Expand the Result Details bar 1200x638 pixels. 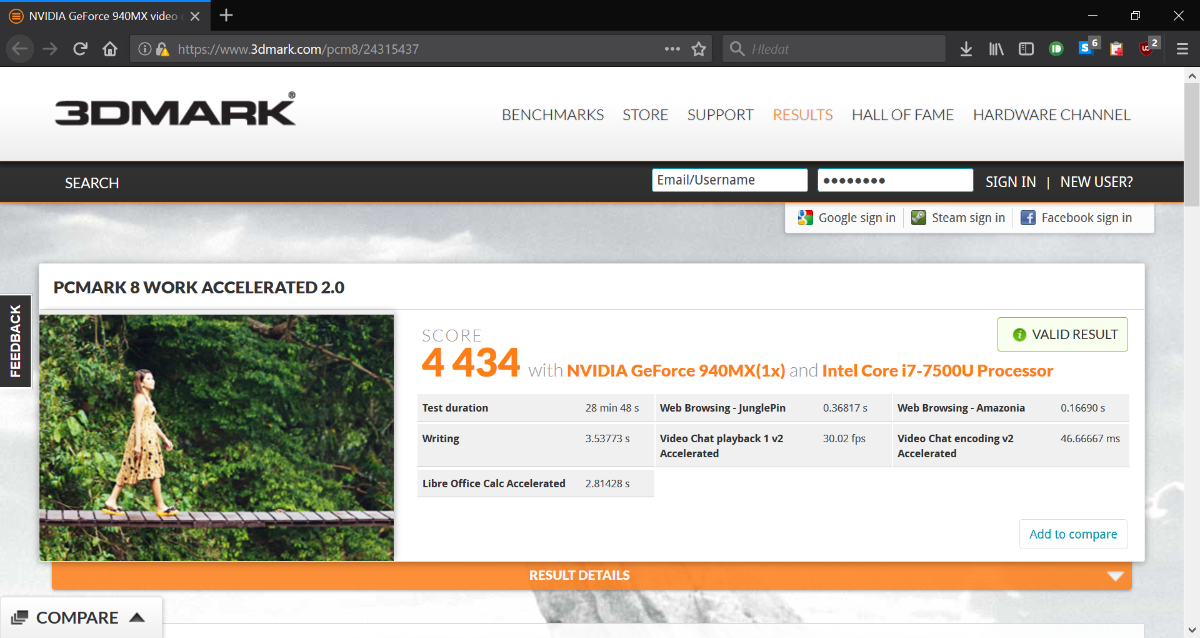pyautogui.click(x=591, y=576)
